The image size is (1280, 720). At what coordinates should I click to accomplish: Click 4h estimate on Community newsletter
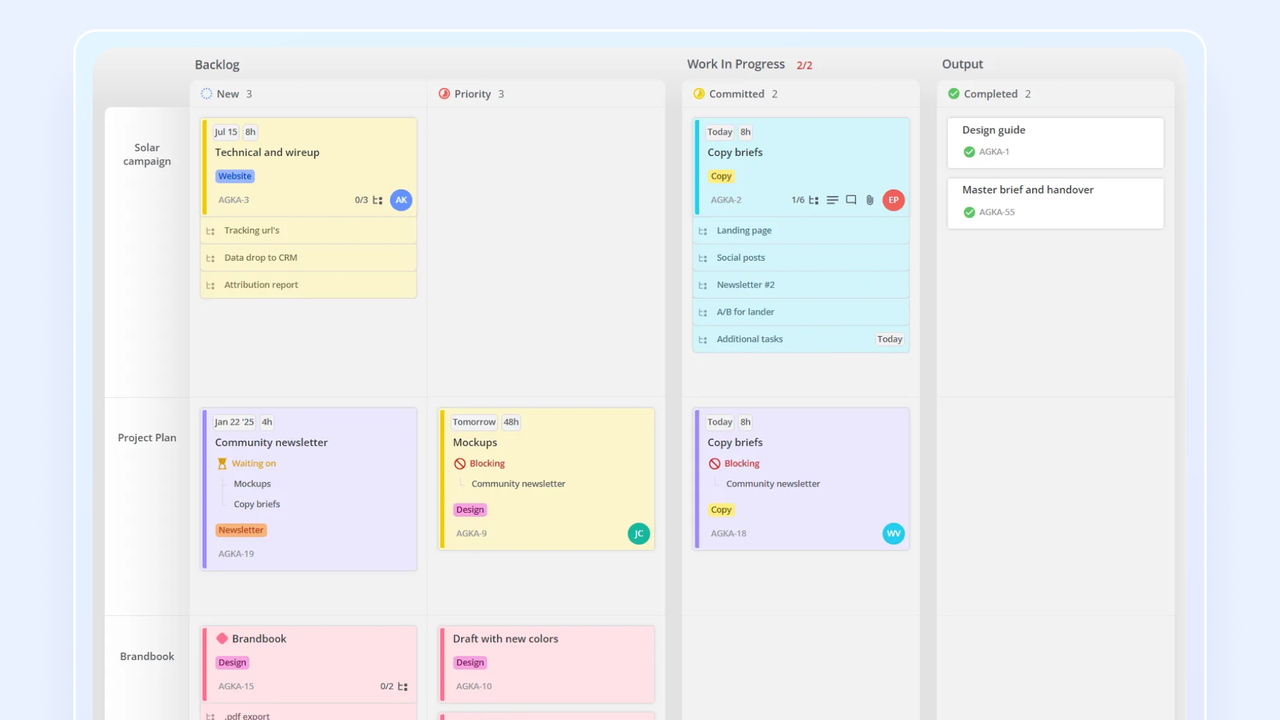pyautogui.click(x=268, y=422)
